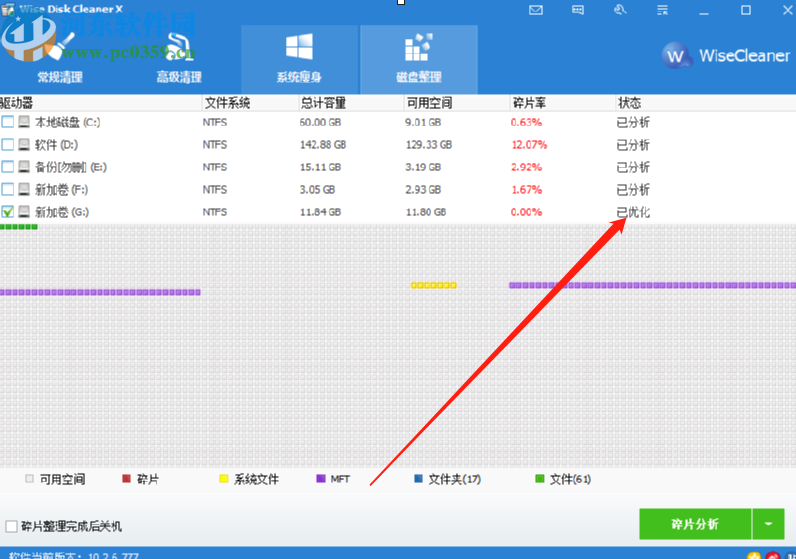This screenshot has height=559, width=796.
Task: Select the 软件 (D:) row name
Action: click(x=56, y=145)
